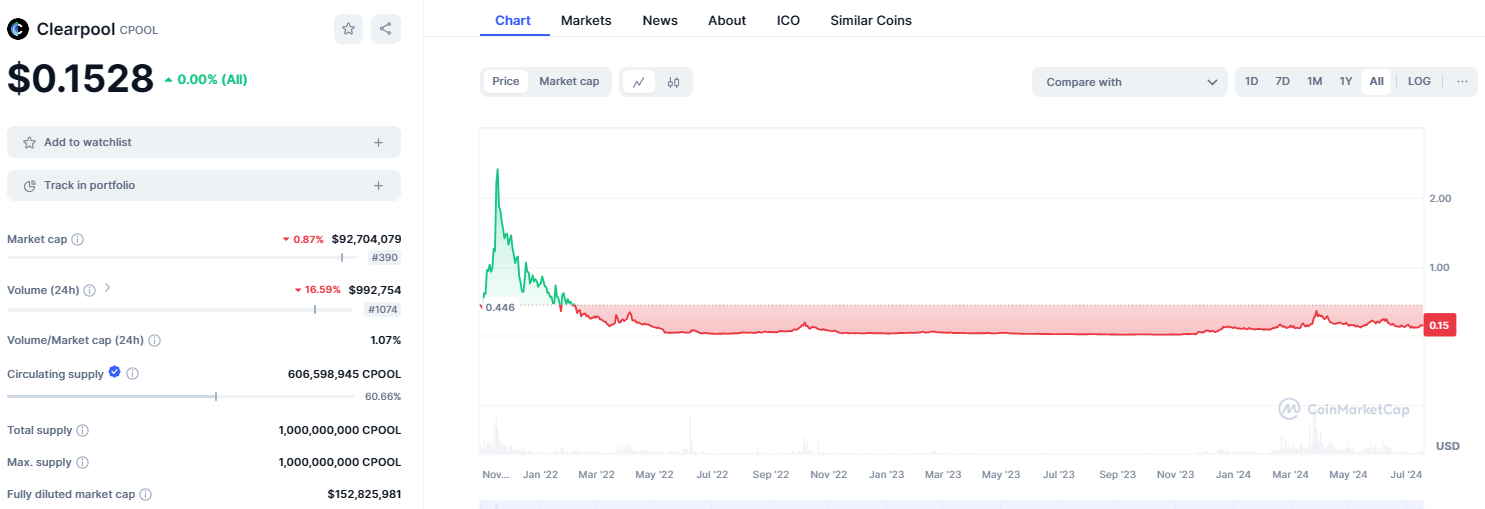
Task: Click plus icon on Track in portfolio
Action: tap(378, 186)
